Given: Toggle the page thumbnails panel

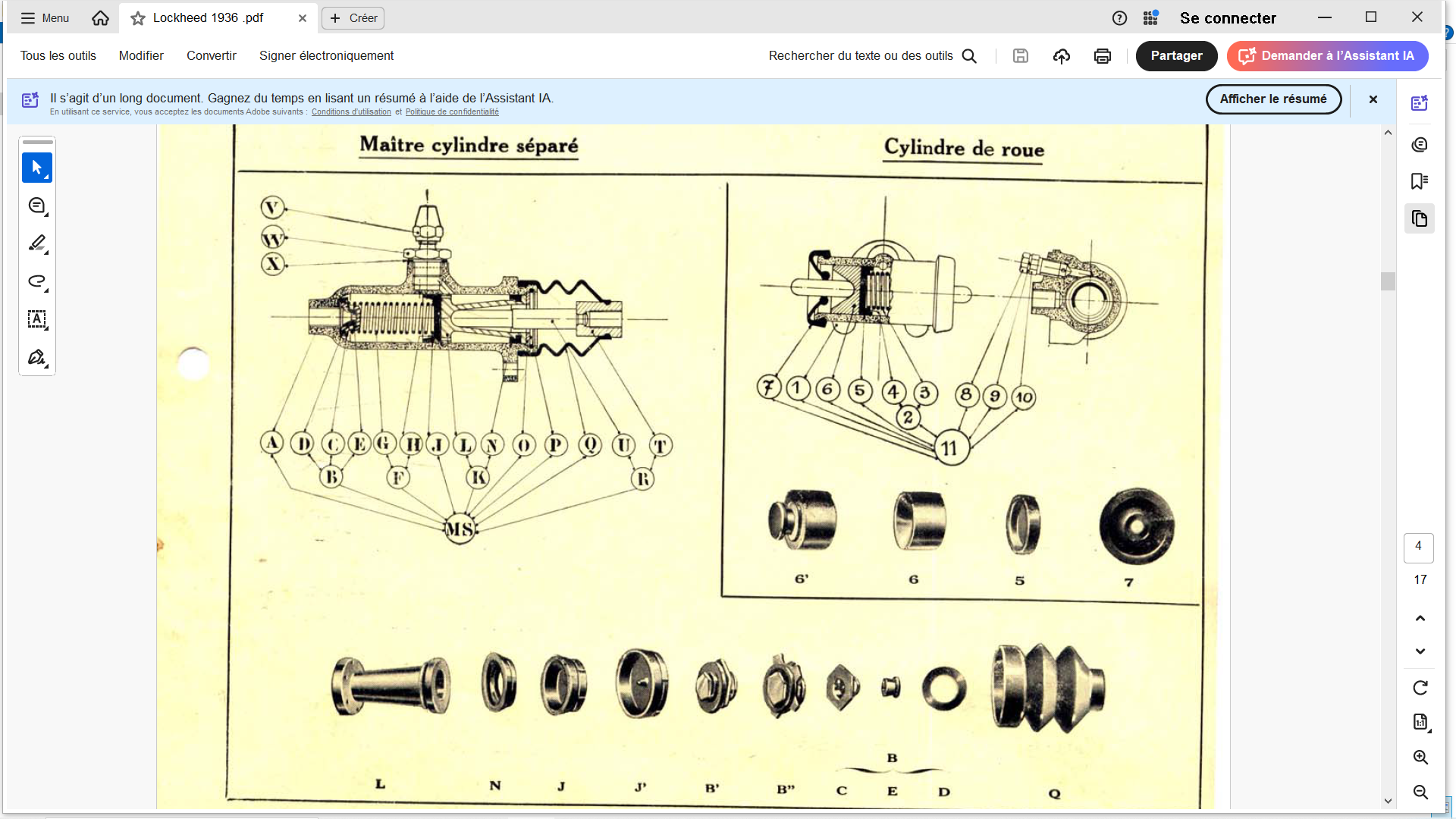Looking at the screenshot, I should coord(1419,219).
